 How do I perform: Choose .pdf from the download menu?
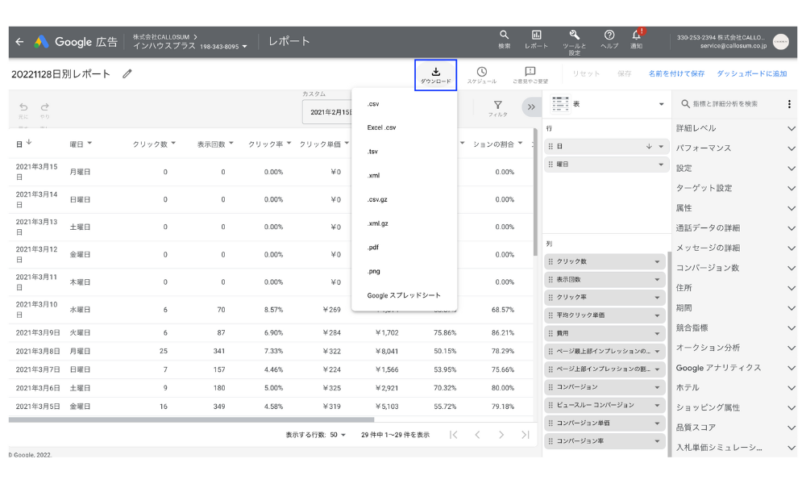[372, 247]
